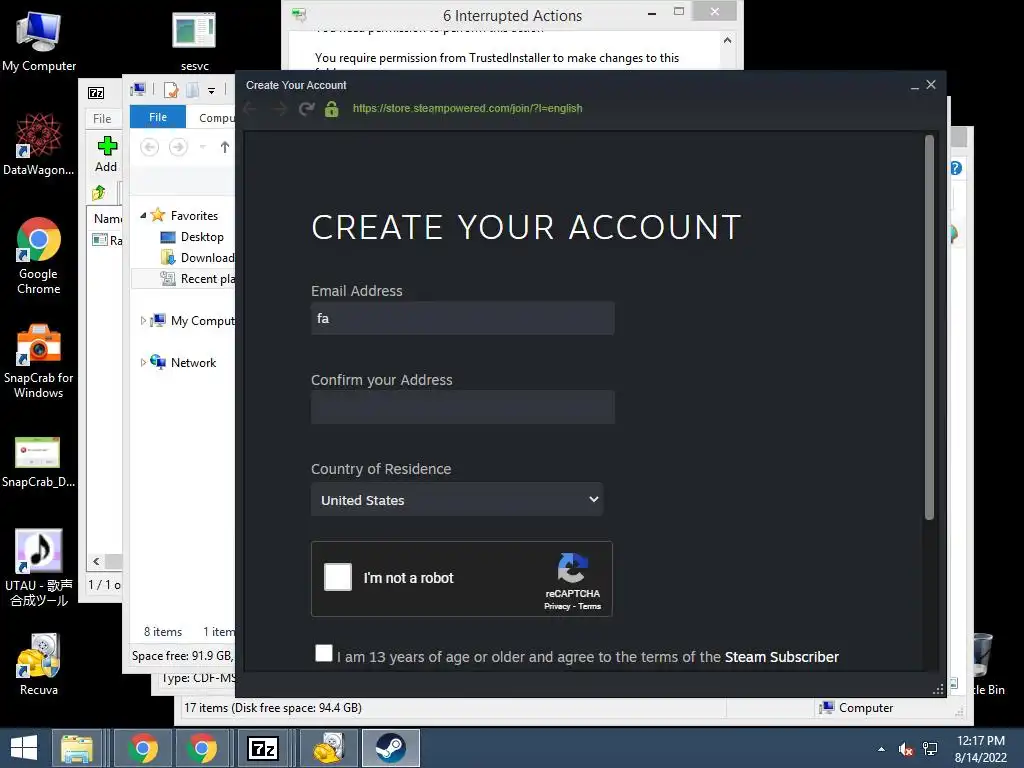
Task: Click the 7-Zip up-folder icon
Action: click(99, 193)
